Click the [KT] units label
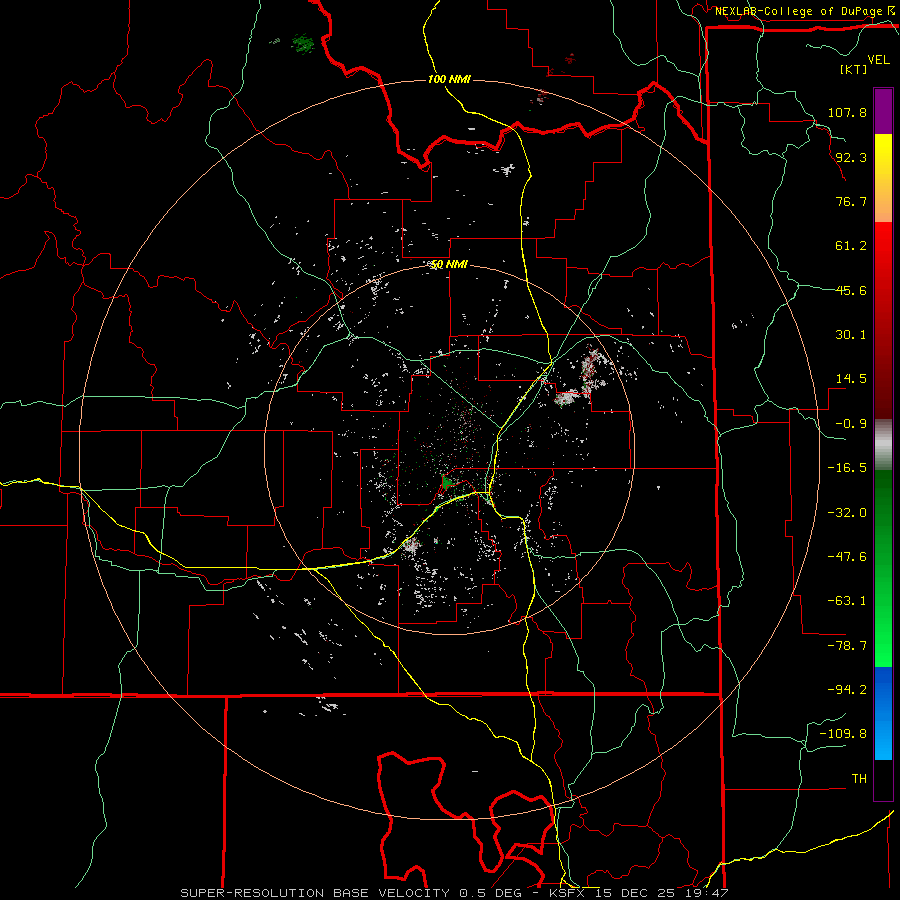The image size is (900, 900). (854, 69)
